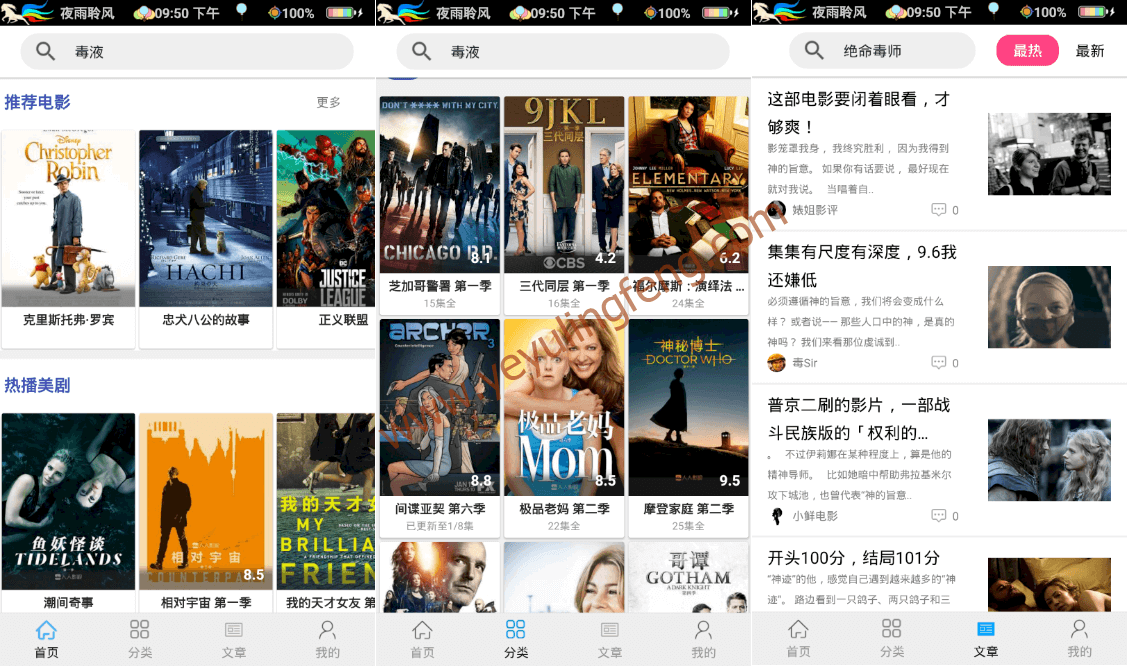Tap 小鲜电影 author avatar
The width and height of the screenshot is (1127, 666).
[x=776, y=516]
